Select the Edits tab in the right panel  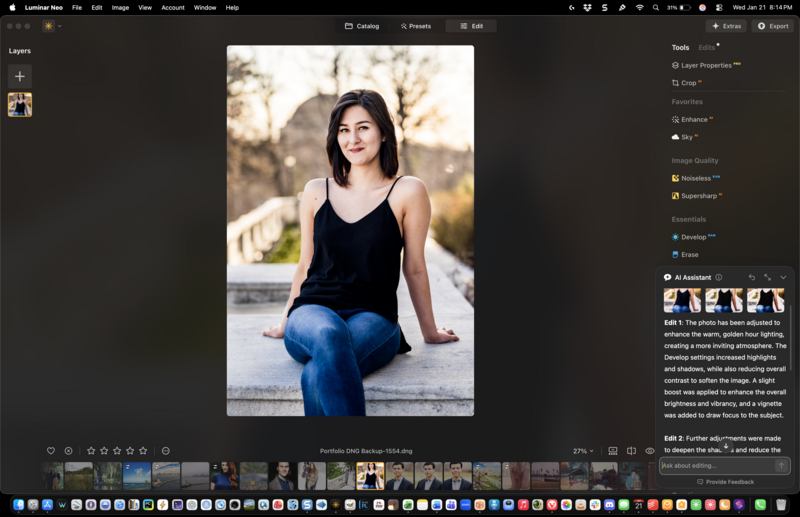707,47
